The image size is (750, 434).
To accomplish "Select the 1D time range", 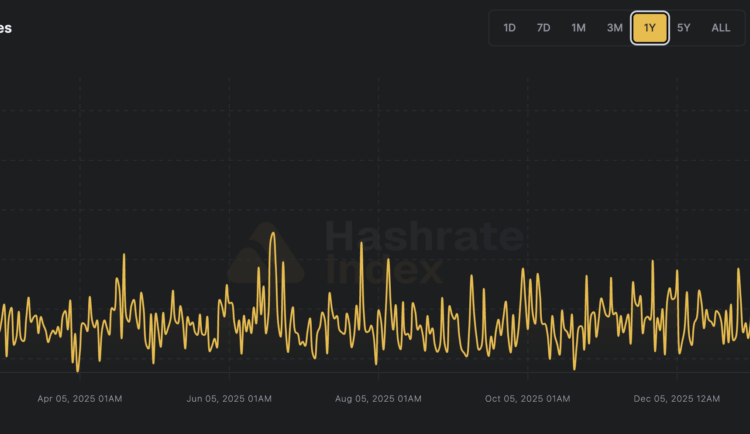I will click(509, 28).
